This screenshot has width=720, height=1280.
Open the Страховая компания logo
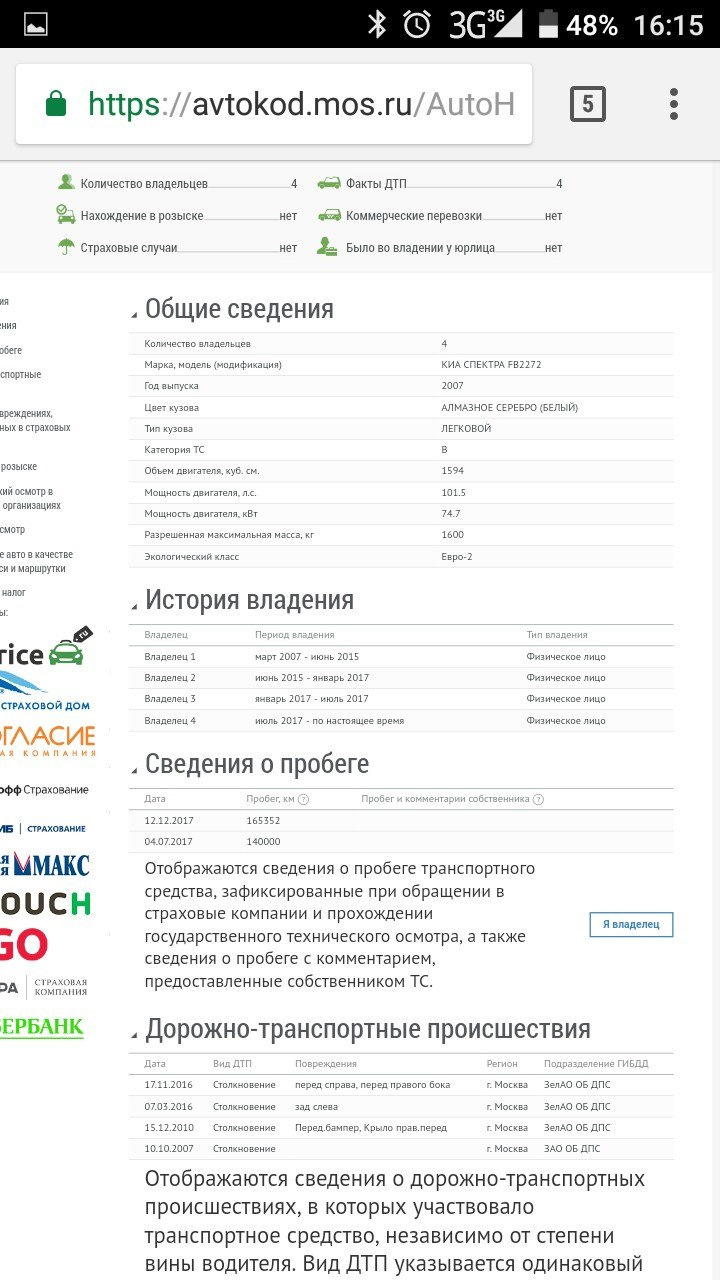pos(45,986)
